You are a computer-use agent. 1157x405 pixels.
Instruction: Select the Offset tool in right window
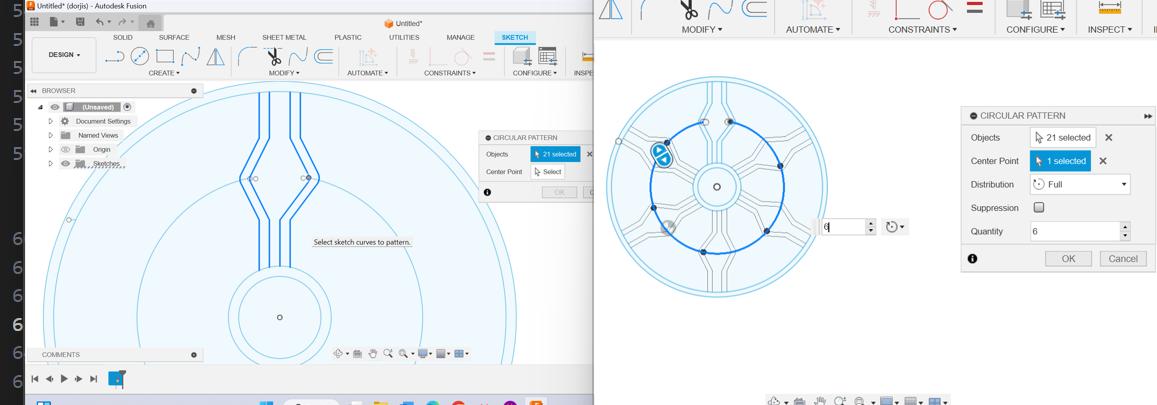(754, 9)
